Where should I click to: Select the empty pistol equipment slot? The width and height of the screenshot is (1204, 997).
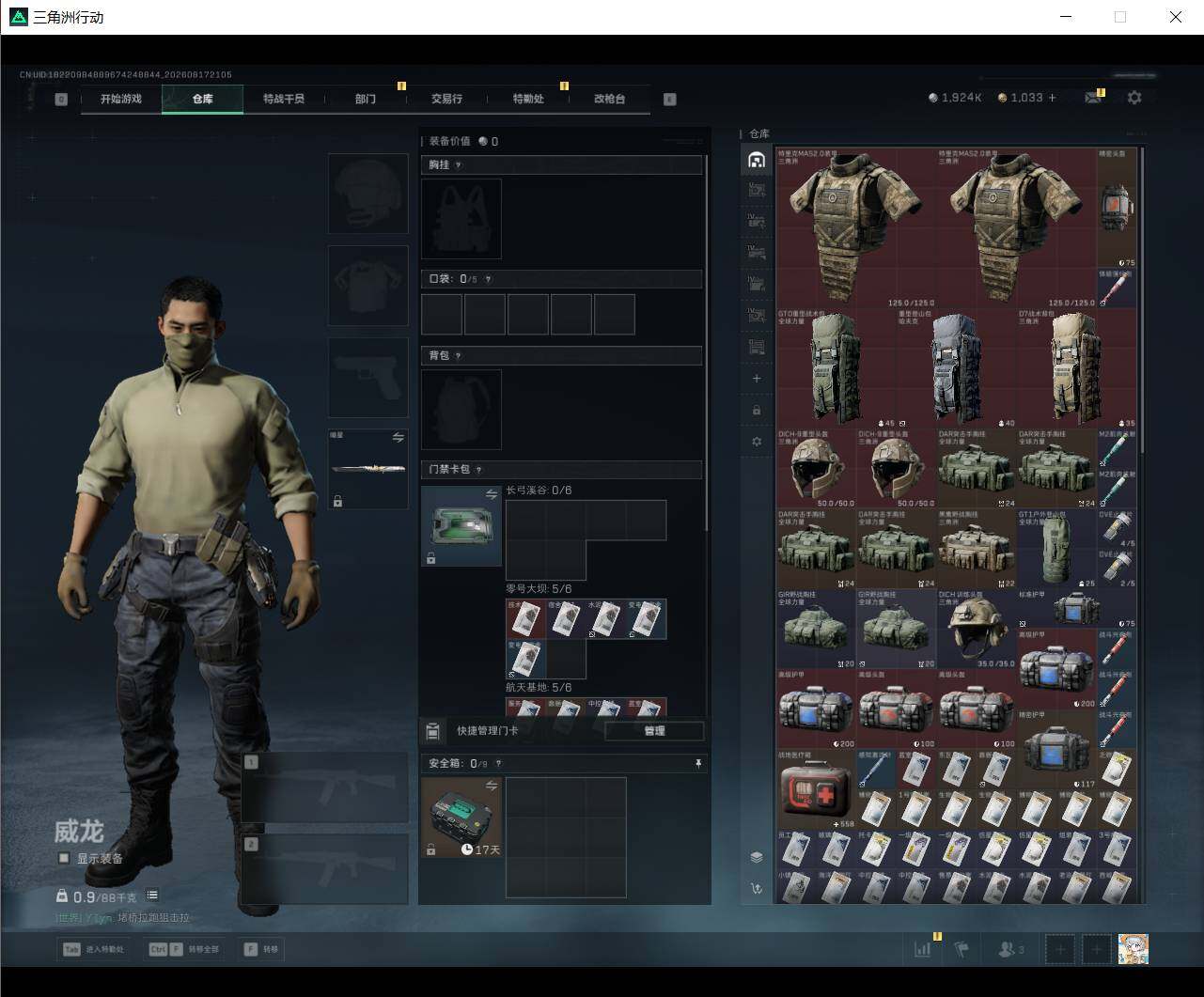[x=368, y=378]
